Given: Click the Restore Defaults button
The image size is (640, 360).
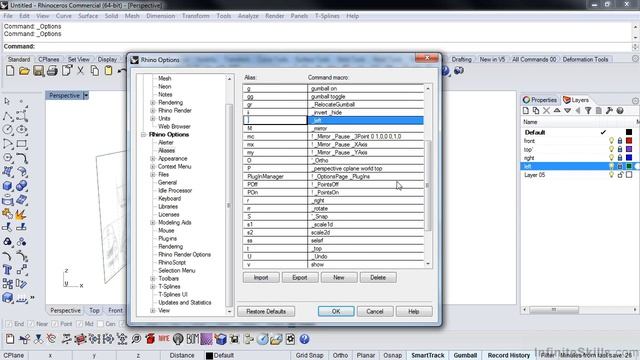Looking at the screenshot, I should click(x=266, y=311).
